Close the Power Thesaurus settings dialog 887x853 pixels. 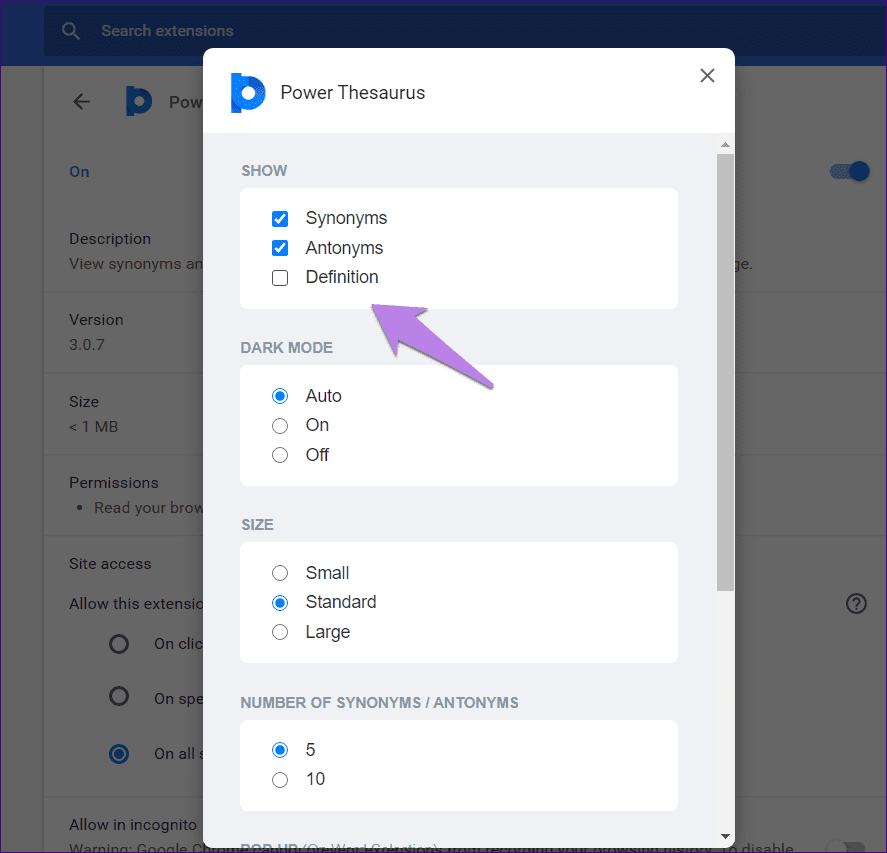click(707, 75)
